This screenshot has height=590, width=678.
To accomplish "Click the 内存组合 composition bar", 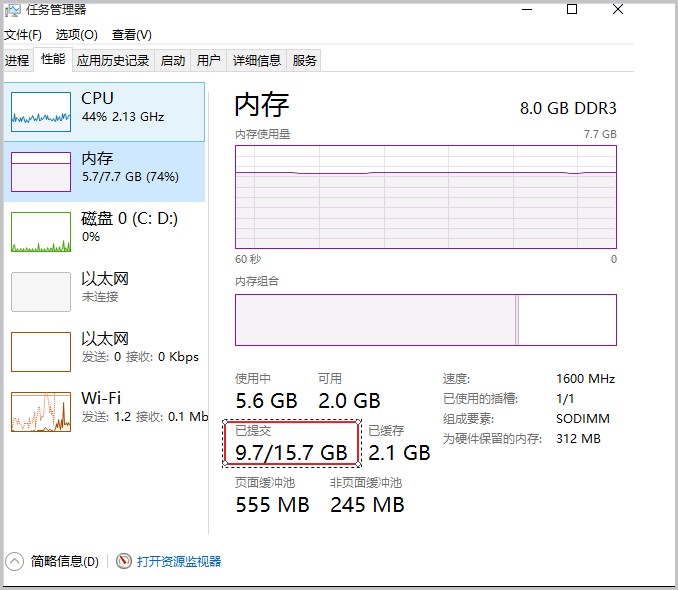I will [x=426, y=320].
